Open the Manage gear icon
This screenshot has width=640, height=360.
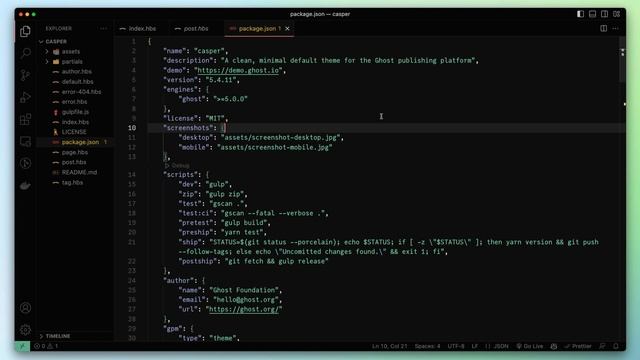tap(25, 329)
